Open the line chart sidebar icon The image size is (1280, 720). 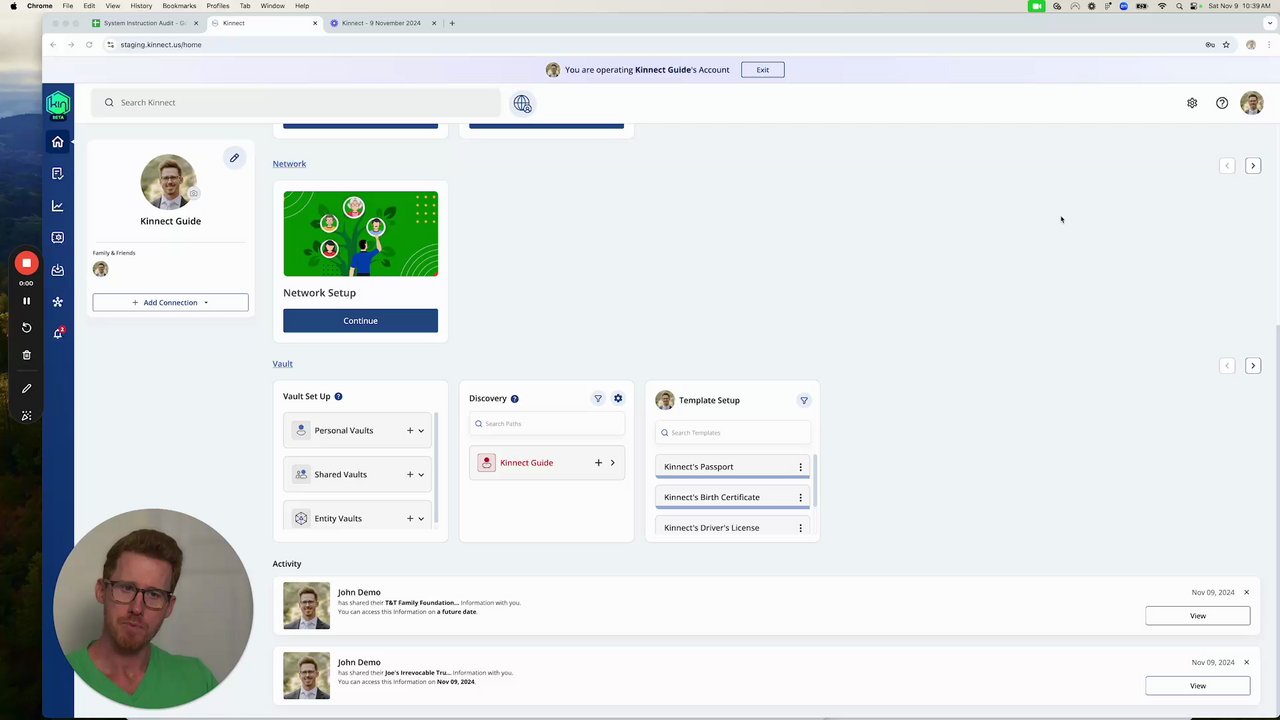click(57, 206)
